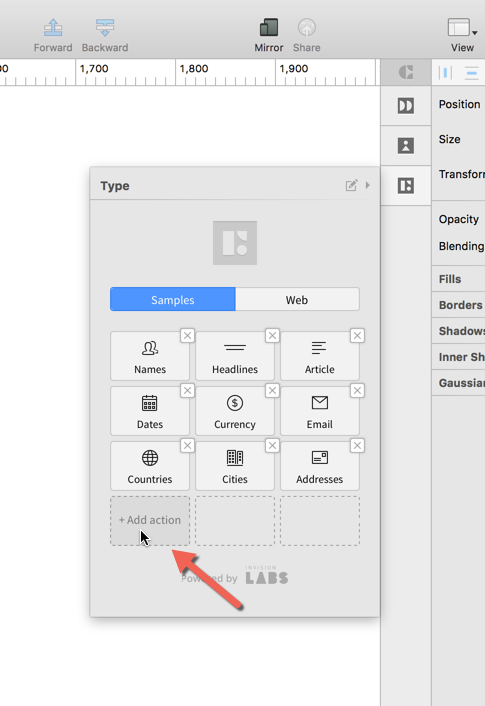This screenshot has height=706, width=485.
Task: Click the blue vertical distribute alignment icon
Action: (x=445, y=72)
